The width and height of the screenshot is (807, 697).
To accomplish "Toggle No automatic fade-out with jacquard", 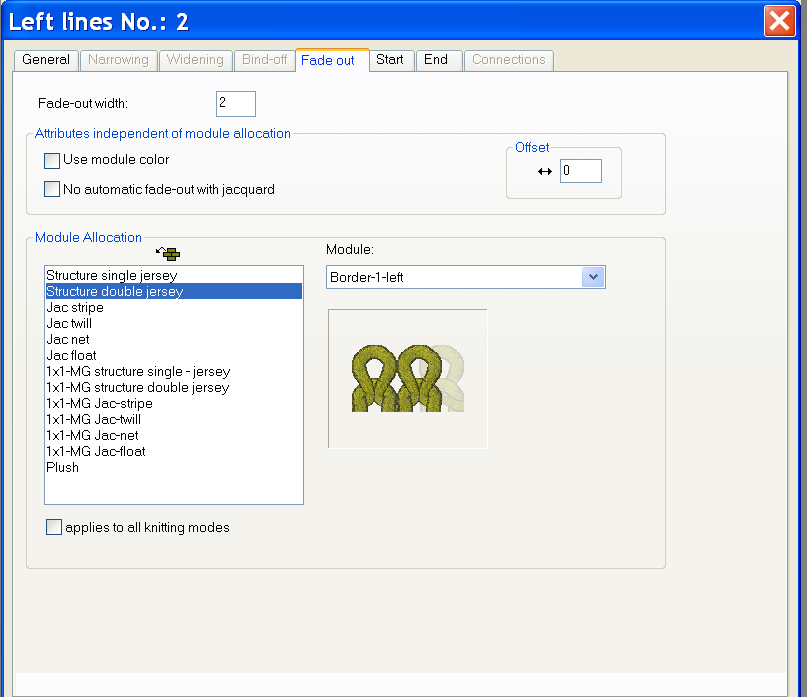I will pos(53,190).
